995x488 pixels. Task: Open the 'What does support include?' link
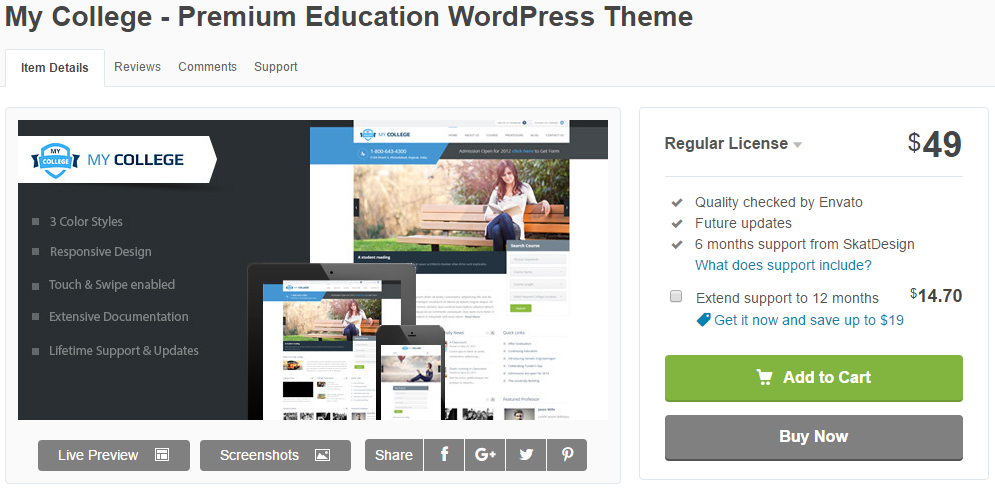[x=783, y=265]
